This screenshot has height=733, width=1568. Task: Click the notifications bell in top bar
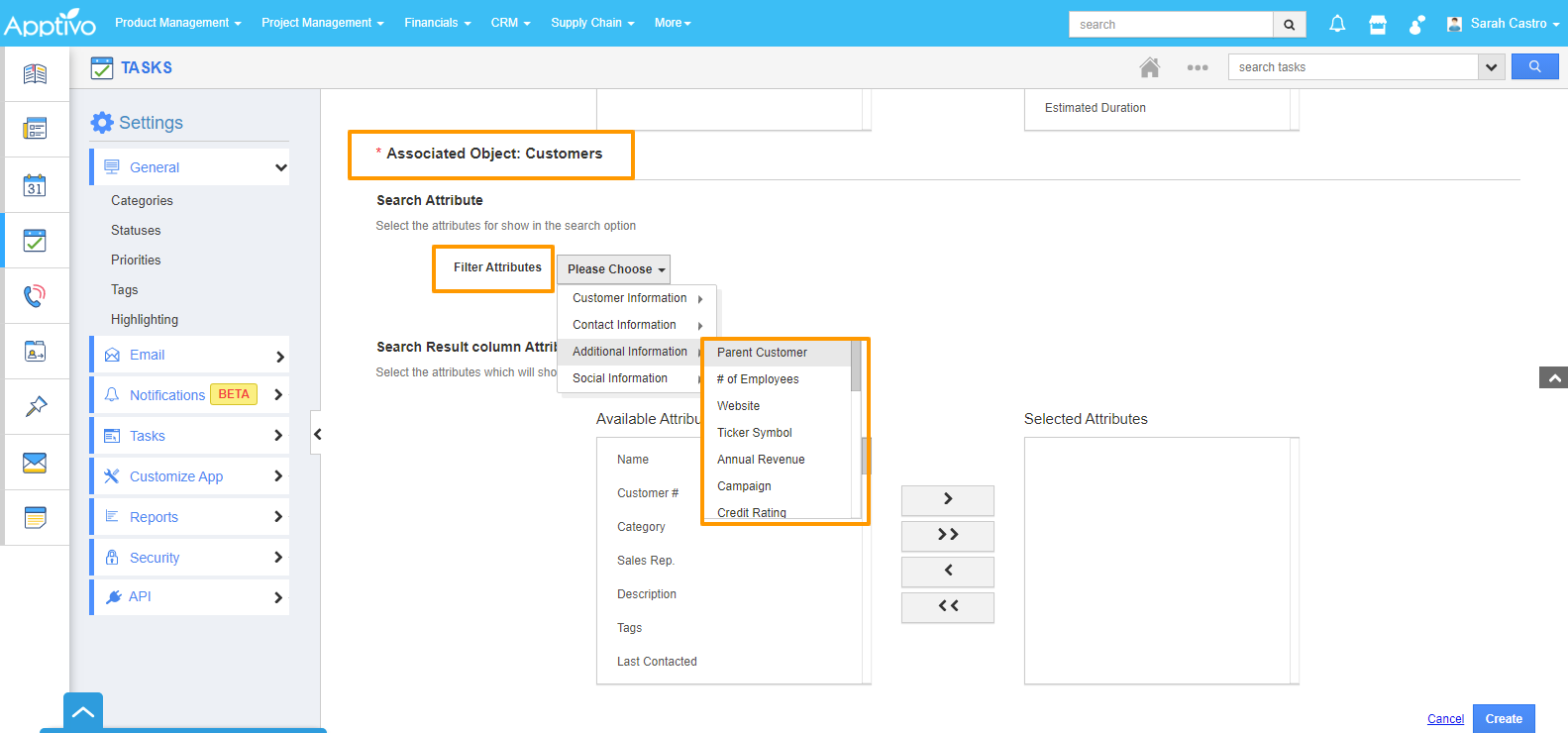point(1337,24)
